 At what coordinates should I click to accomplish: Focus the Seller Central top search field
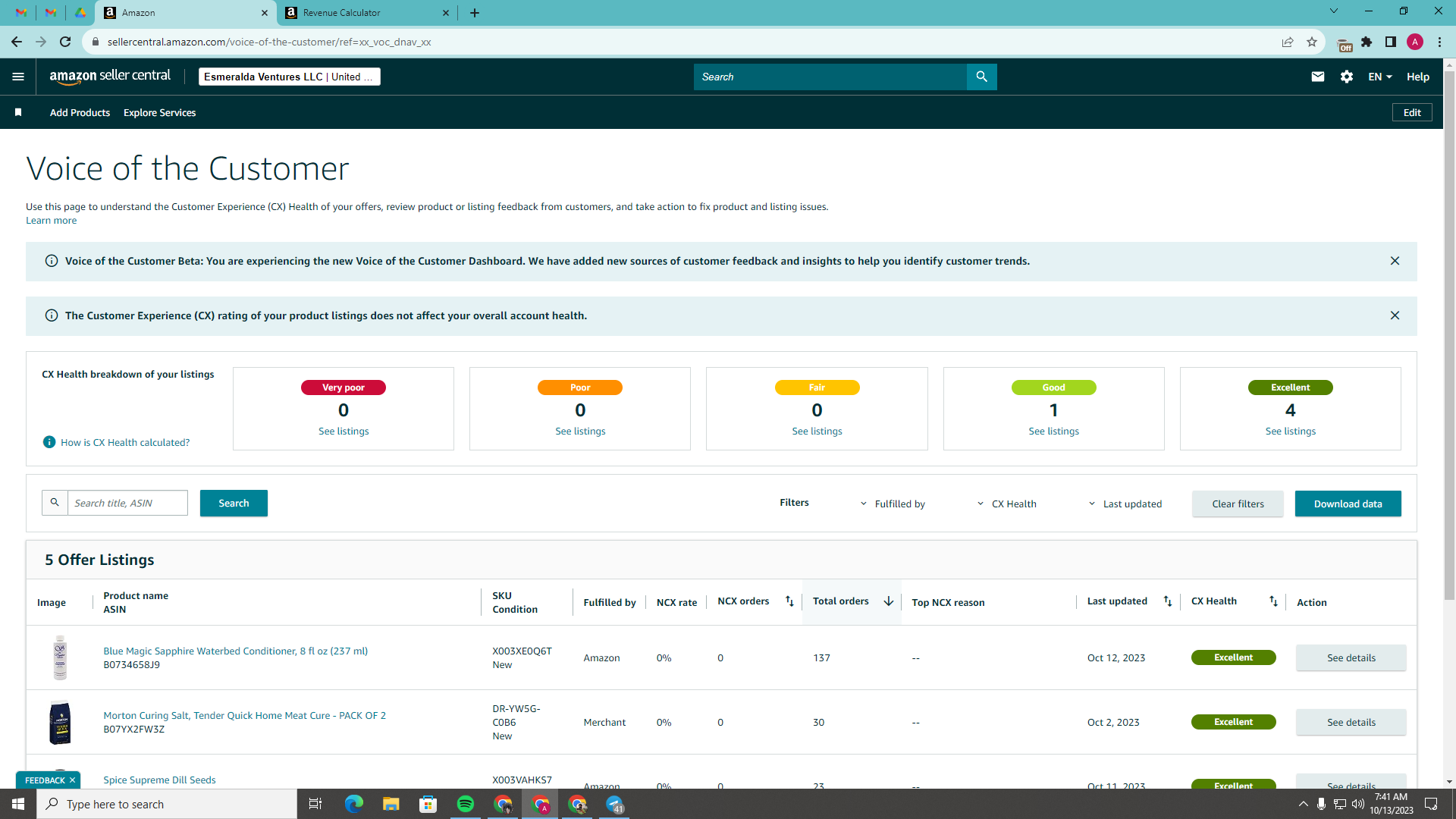[830, 77]
